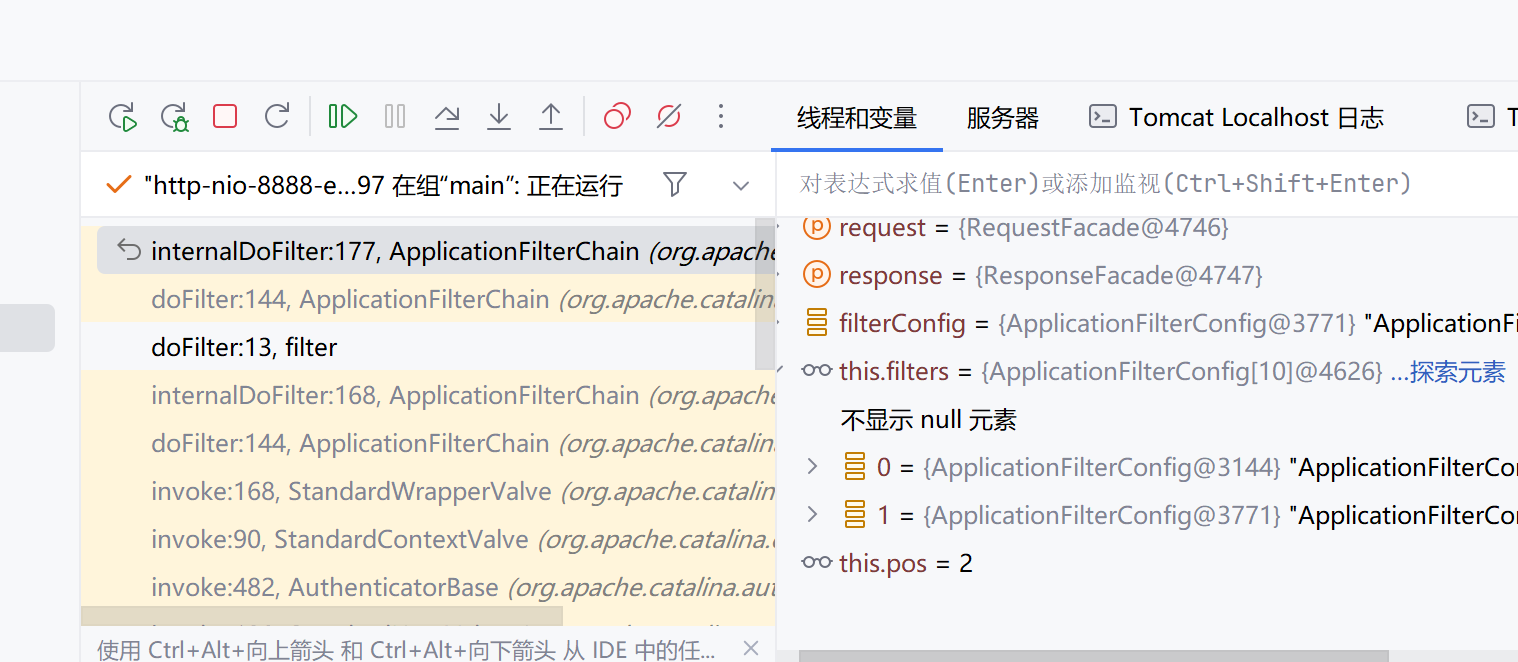Click the Pause Program icon
The image size is (1518, 662).
point(395,117)
